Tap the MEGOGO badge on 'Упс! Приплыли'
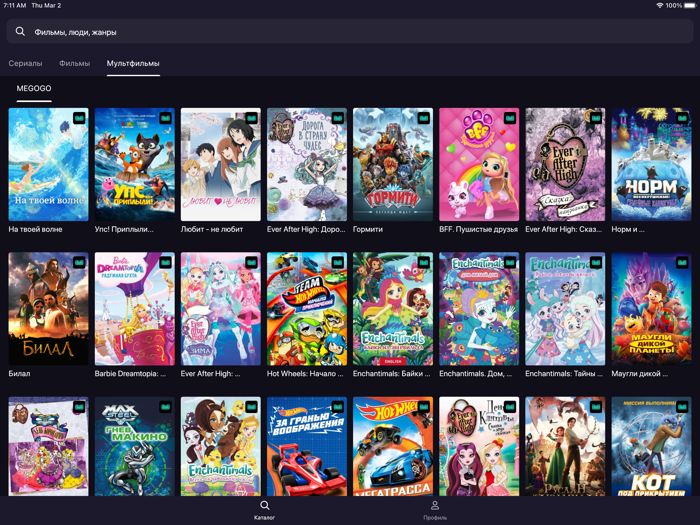Image resolution: width=700 pixels, height=525 pixels. [165, 118]
